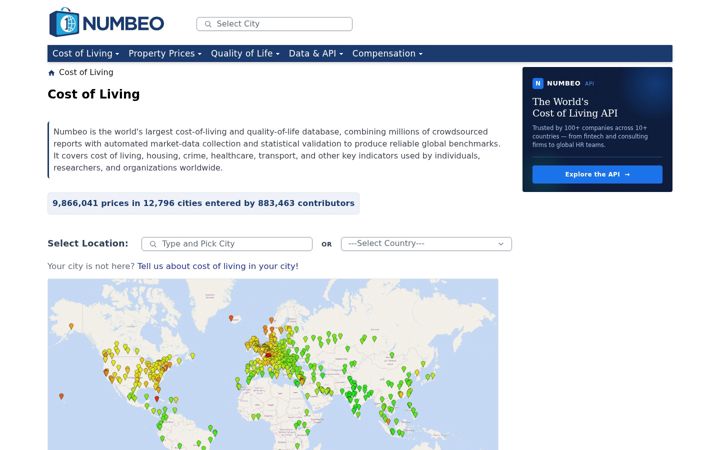Click the Cost of Living breadcrumb link
The height and width of the screenshot is (450, 720).
tap(86, 72)
